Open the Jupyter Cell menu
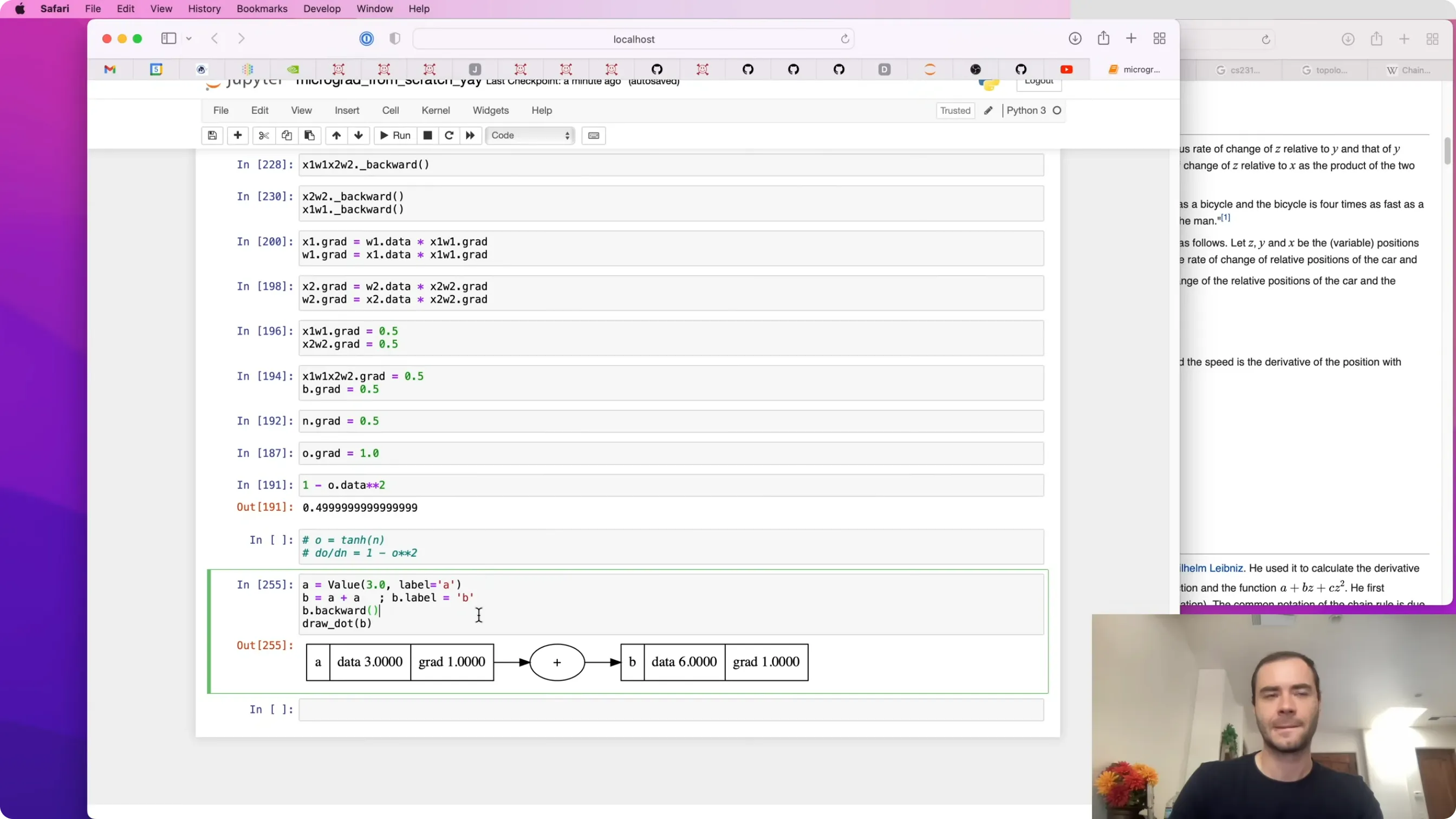This screenshot has width=1456, height=819. [x=391, y=111]
